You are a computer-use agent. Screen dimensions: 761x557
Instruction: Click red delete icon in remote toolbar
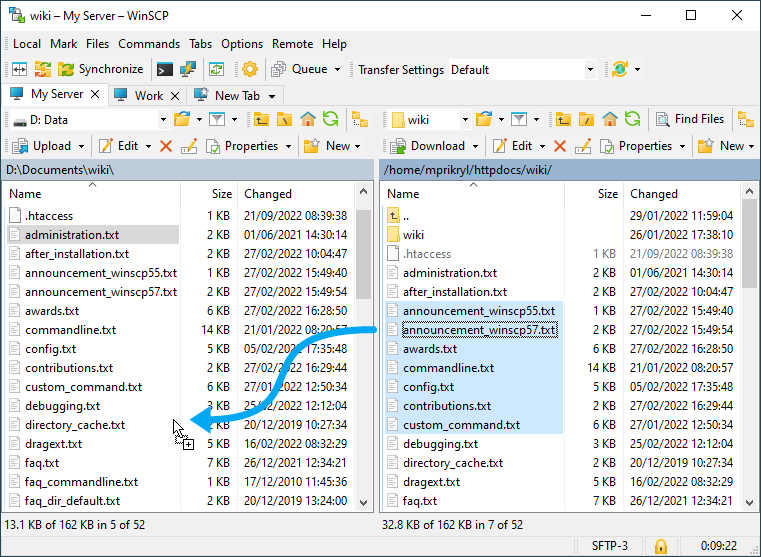[560, 146]
